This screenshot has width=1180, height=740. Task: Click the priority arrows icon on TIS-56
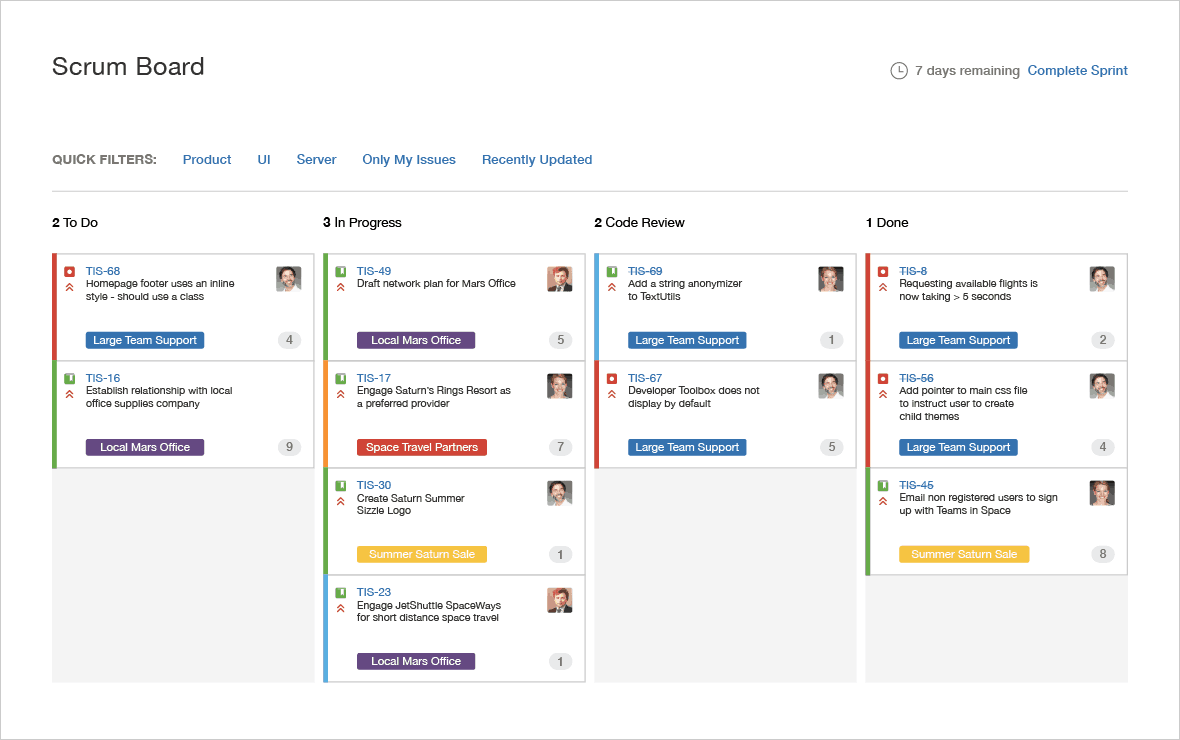tap(883, 394)
